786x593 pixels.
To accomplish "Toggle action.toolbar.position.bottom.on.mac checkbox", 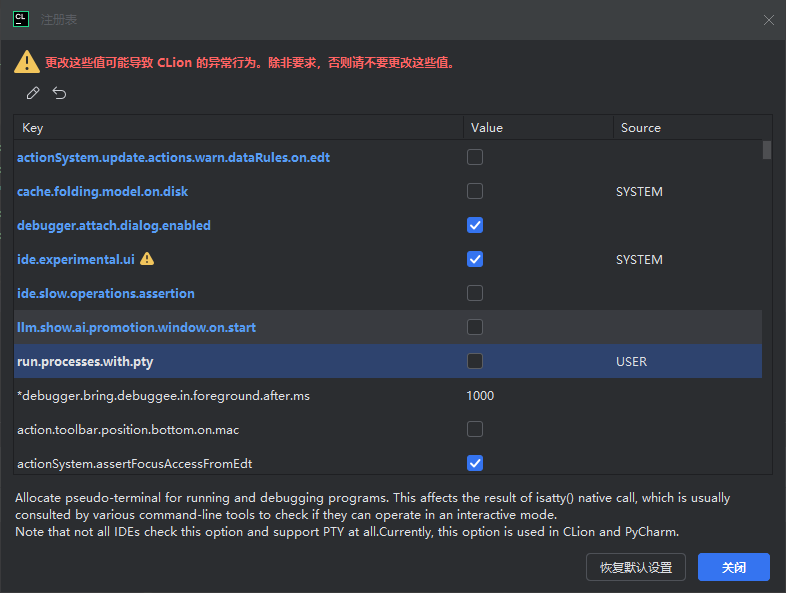I will pos(475,429).
